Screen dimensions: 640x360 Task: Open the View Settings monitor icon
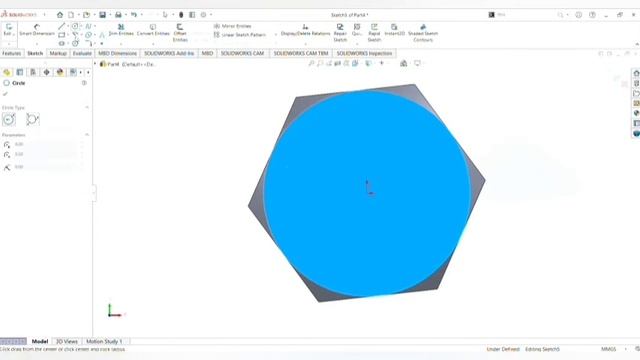coord(417,63)
